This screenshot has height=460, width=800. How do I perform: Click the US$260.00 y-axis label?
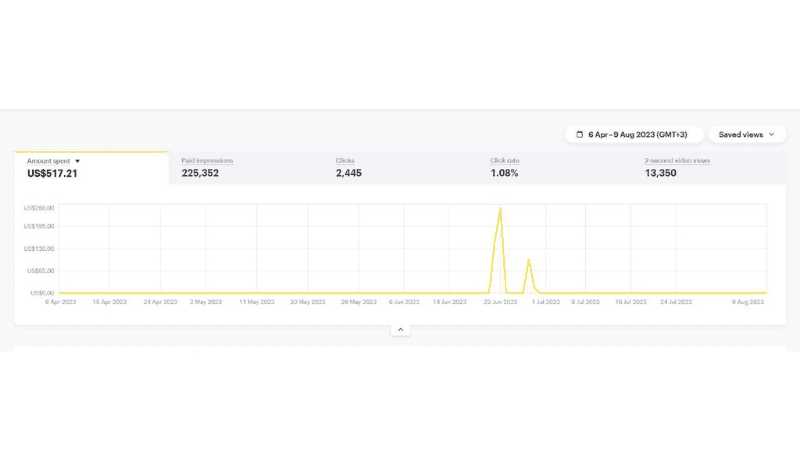tap(40, 207)
